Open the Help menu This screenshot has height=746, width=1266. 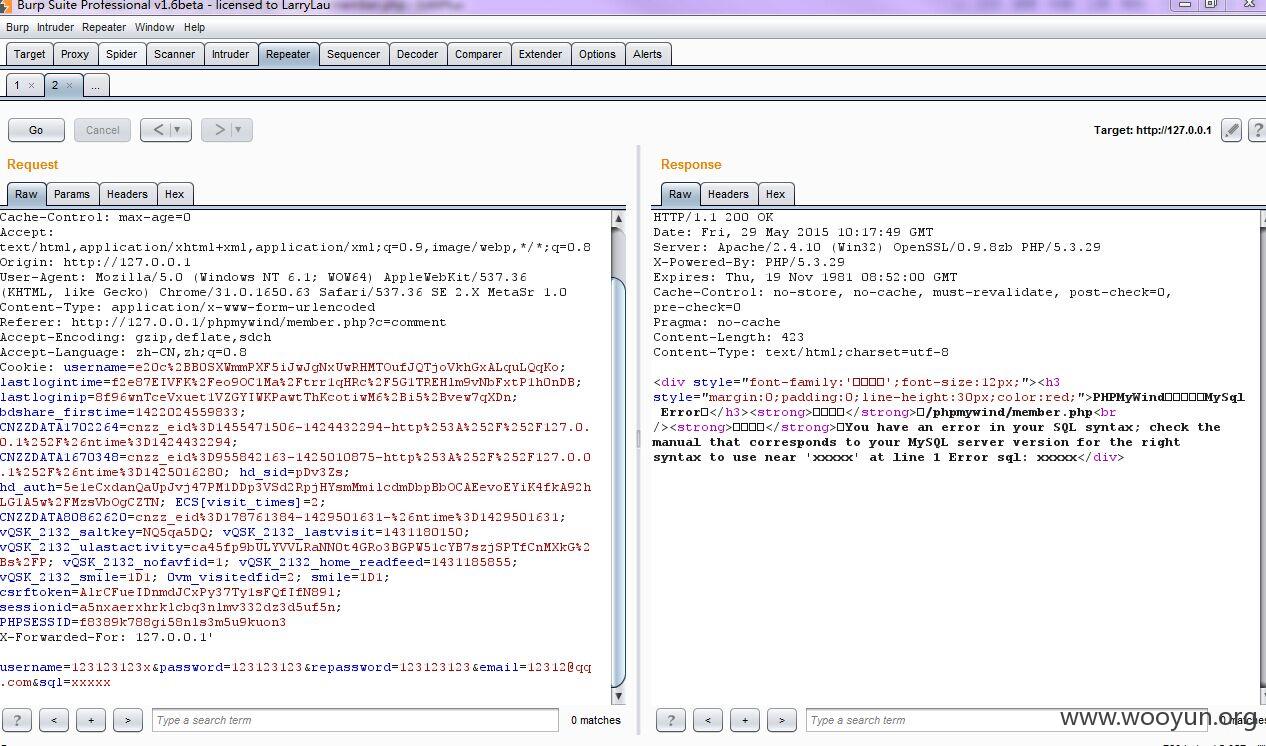(194, 27)
